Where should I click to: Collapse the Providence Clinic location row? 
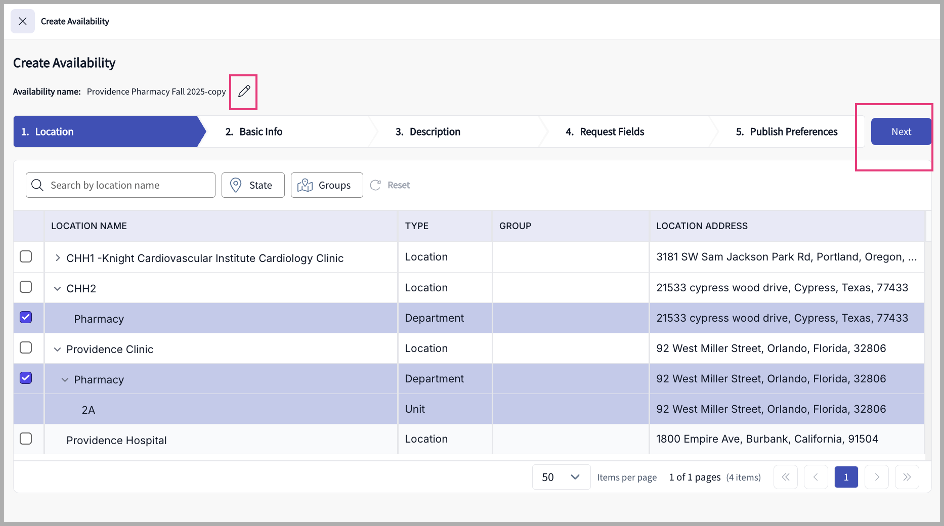(x=57, y=349)
